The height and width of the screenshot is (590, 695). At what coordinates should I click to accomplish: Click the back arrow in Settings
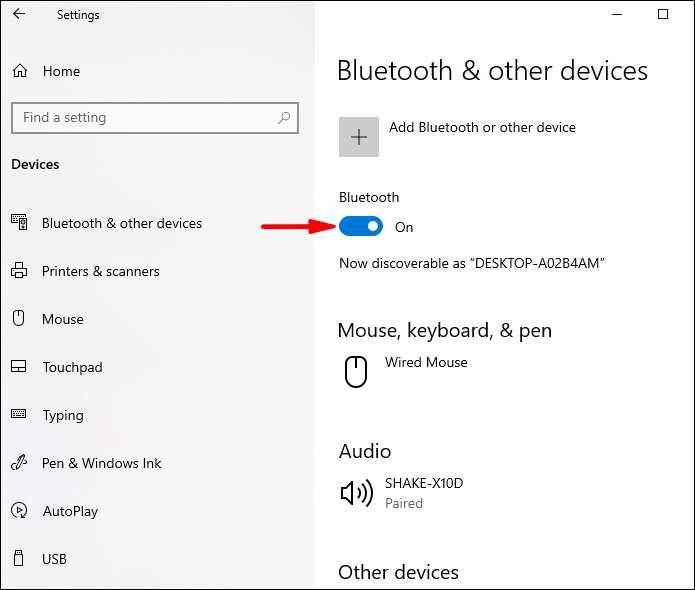click(19, 15)
